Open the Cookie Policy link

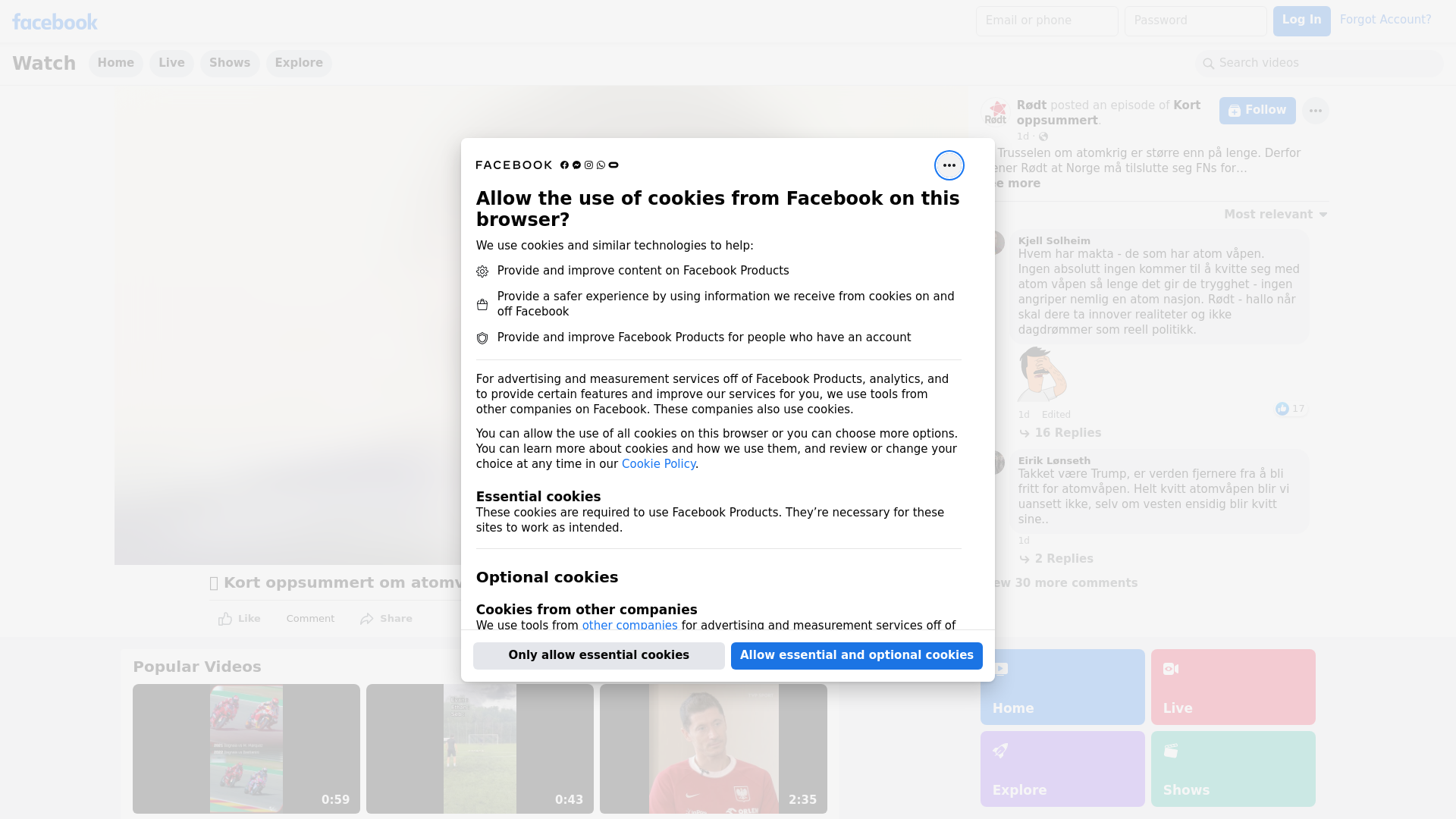pyautogui.click(x=658, y=464)
